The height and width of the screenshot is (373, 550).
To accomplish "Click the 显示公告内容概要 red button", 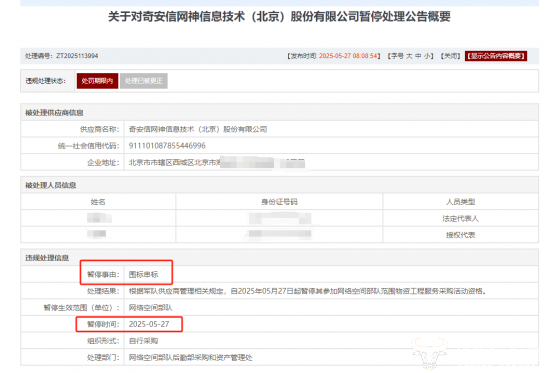I will pos(496,56).
